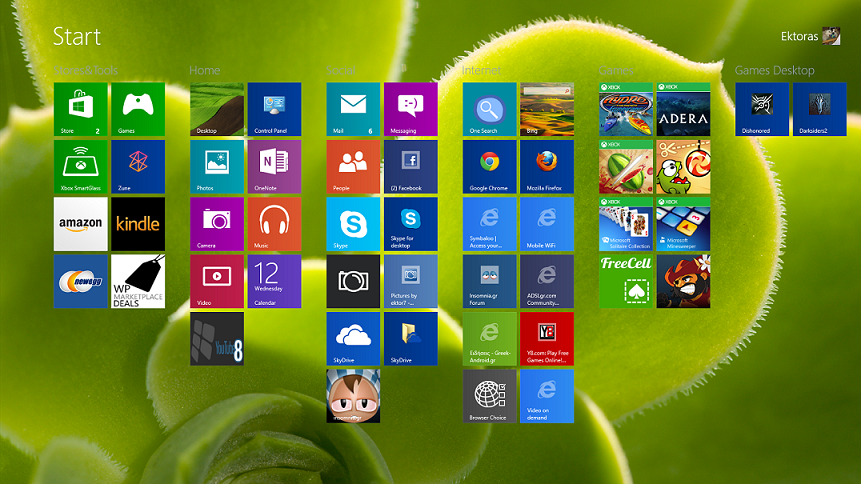Launch the YouTube 8 tile

[x=217, y=339]
